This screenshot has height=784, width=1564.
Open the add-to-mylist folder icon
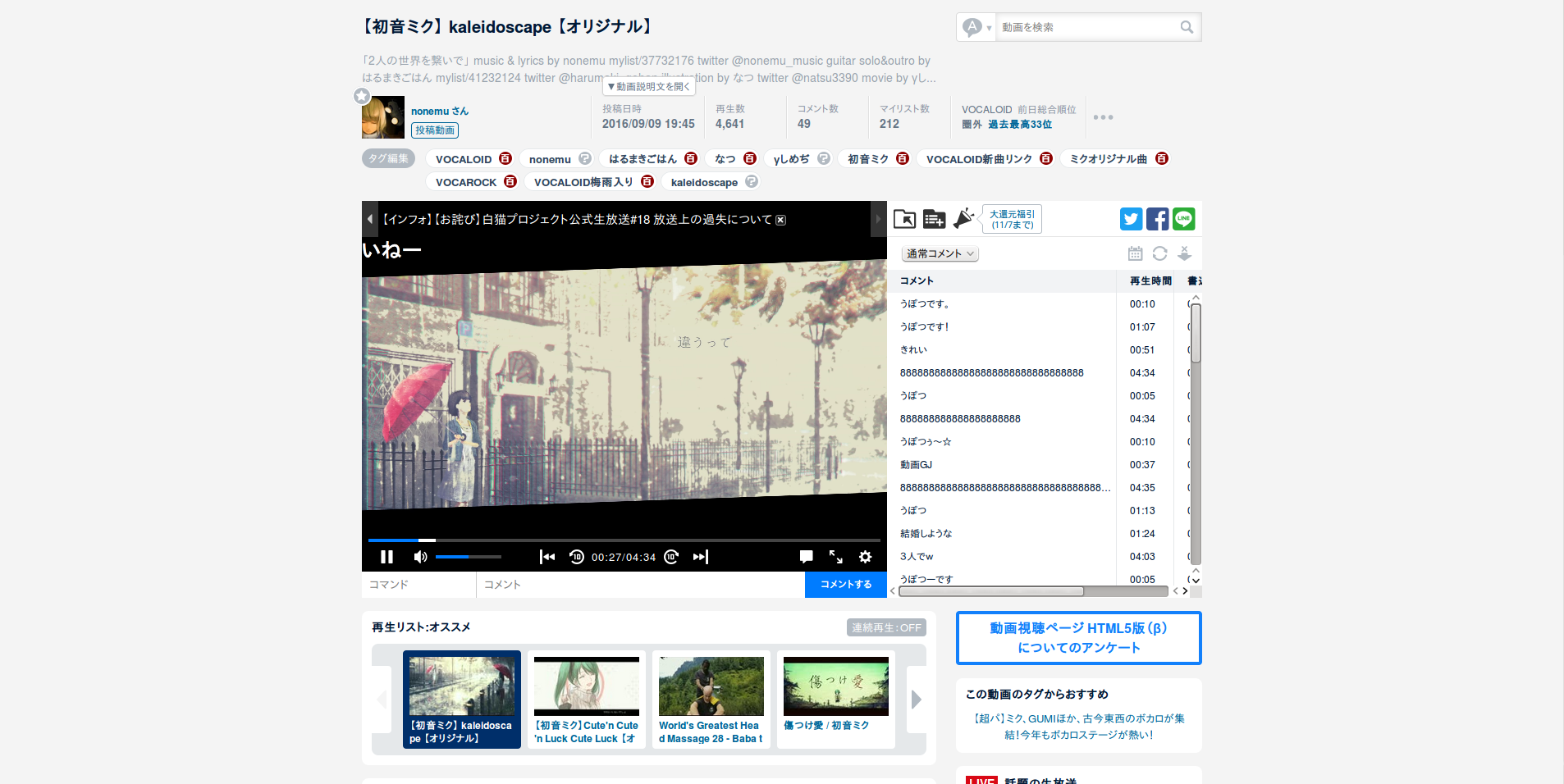pyautogui.click(x=904, y=219)
